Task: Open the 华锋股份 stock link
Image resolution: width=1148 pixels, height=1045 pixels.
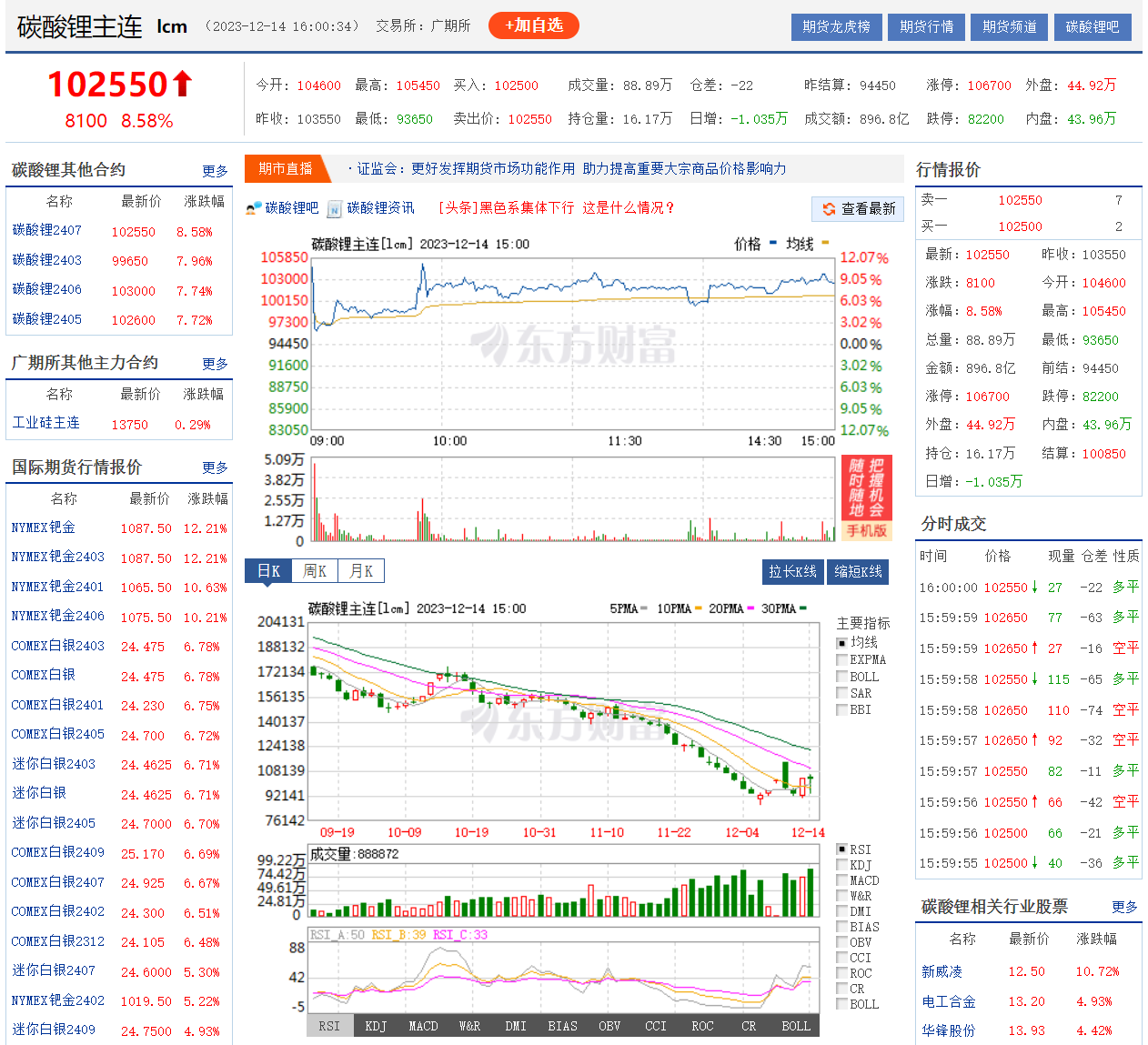Action: (949, 1030)
